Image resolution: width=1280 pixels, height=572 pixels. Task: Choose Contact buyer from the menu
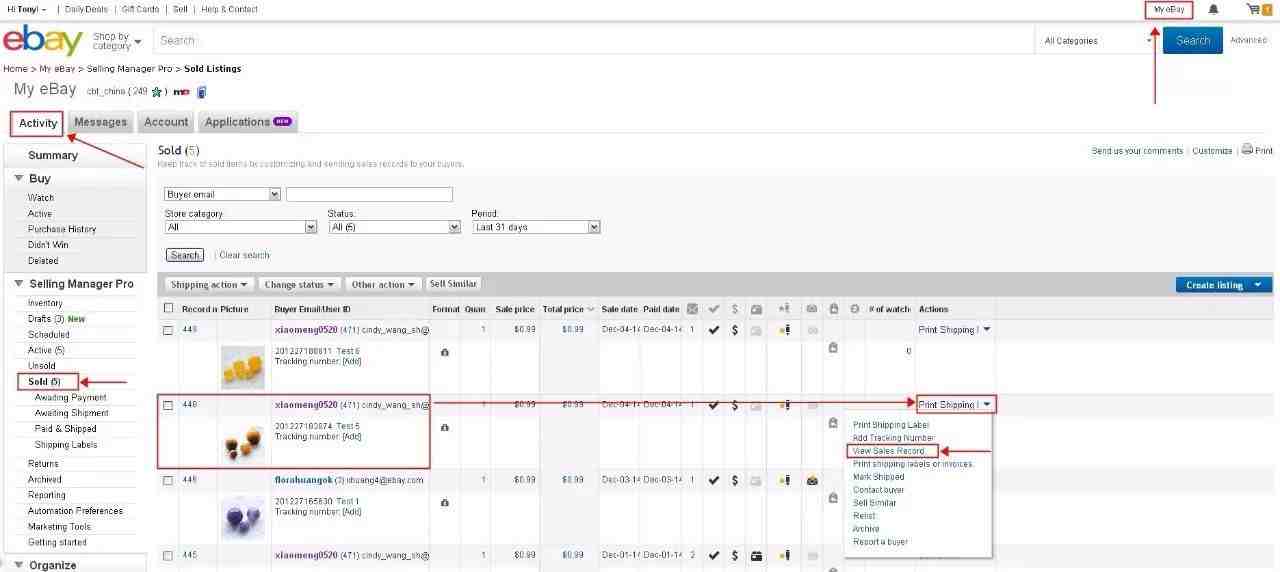[878, 490]
